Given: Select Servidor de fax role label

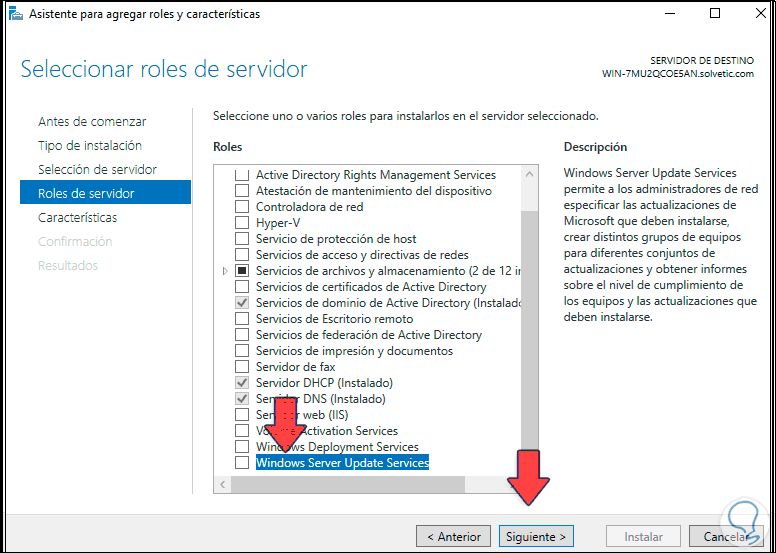Looking at the screenshot, I should pyautogui.click(x=295, y=367).
